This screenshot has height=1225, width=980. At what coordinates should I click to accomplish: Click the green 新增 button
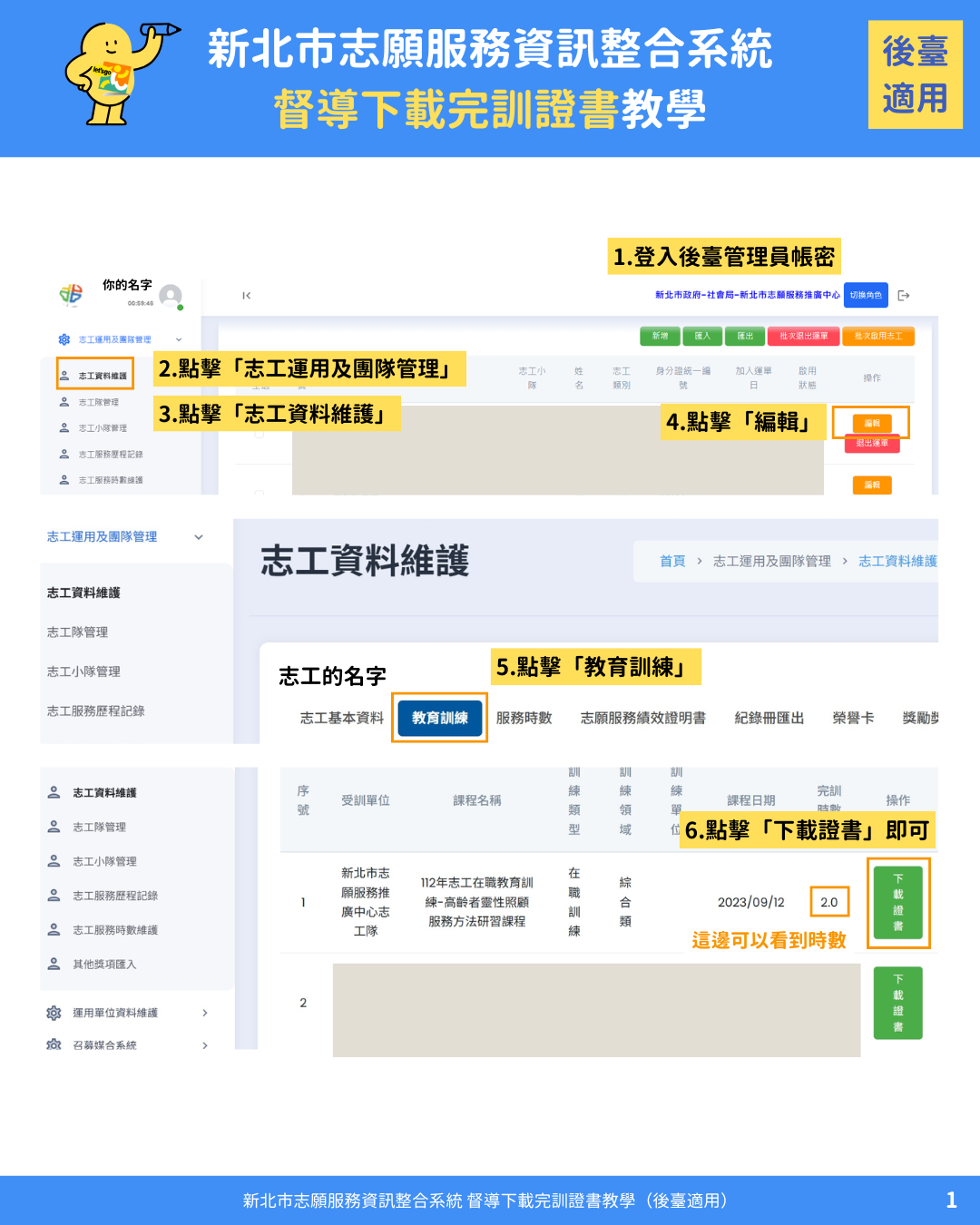tap(660, 336)
